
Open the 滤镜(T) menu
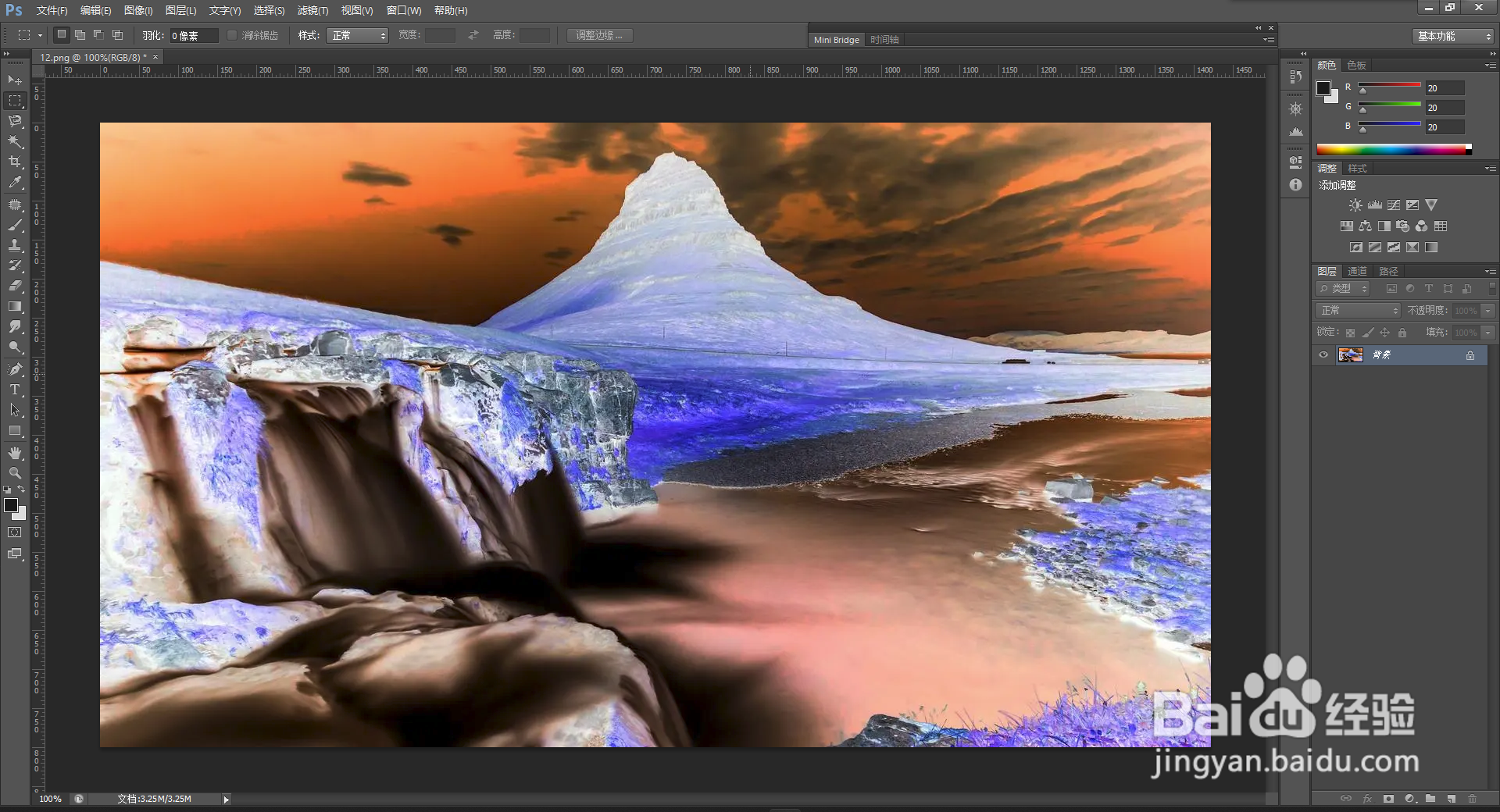click(312, 10)
